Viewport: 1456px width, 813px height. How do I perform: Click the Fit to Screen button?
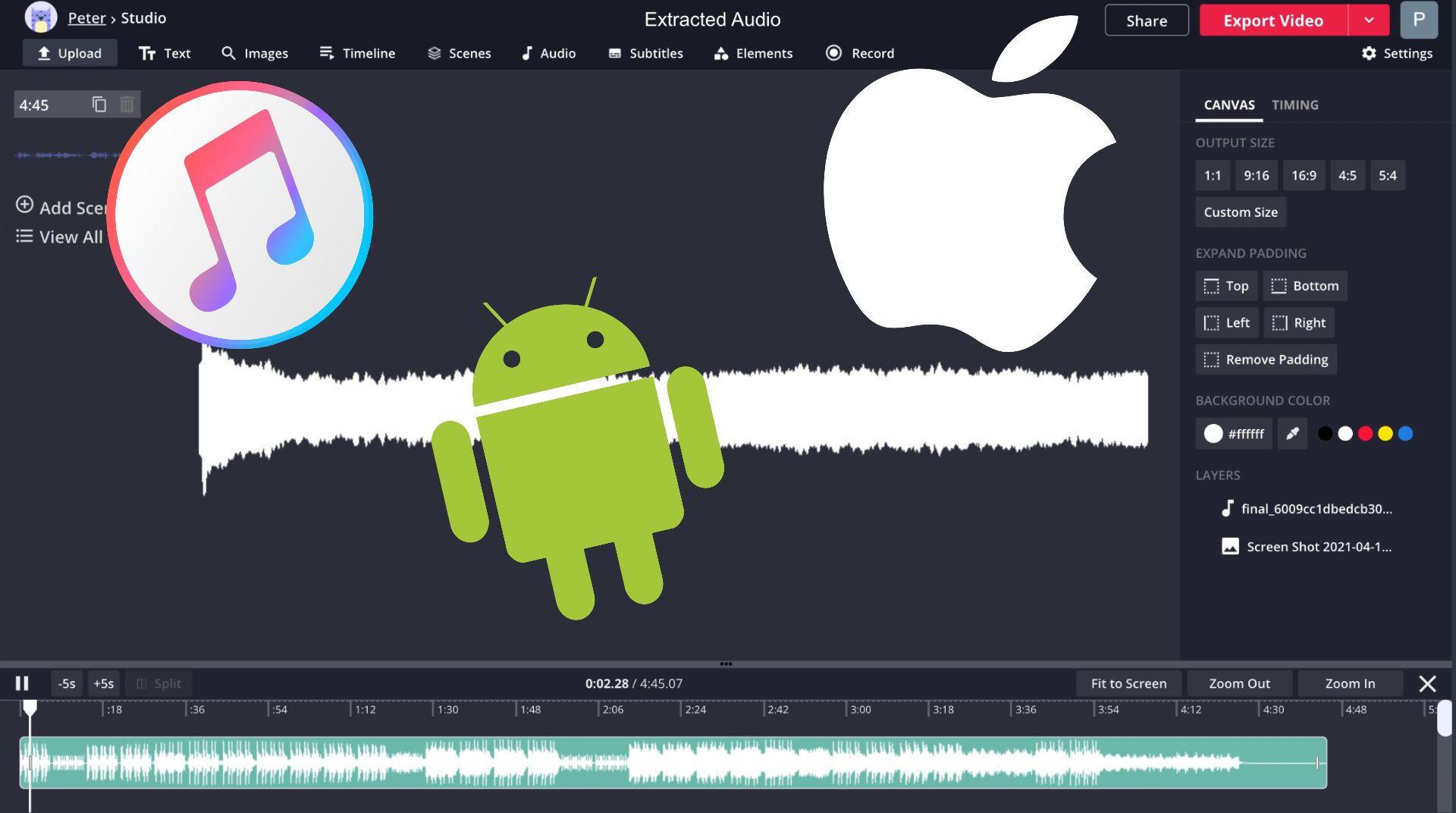[1128, 683]
